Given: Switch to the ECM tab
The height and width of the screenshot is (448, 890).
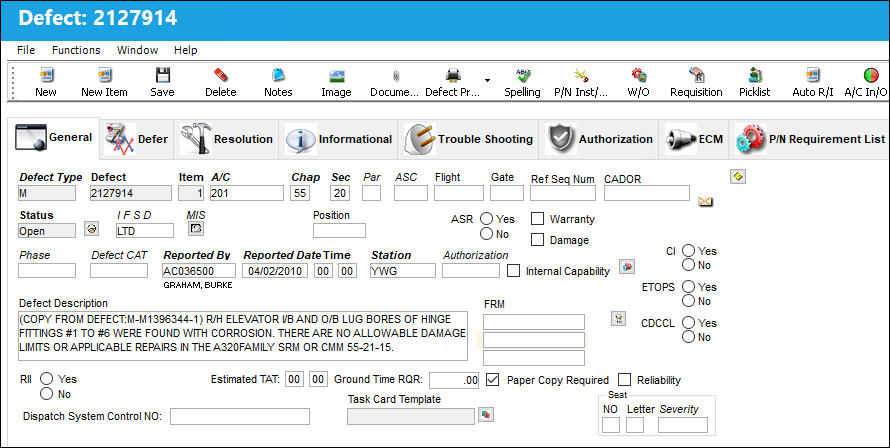Looking at the screenshot, I should coord(694,139).
